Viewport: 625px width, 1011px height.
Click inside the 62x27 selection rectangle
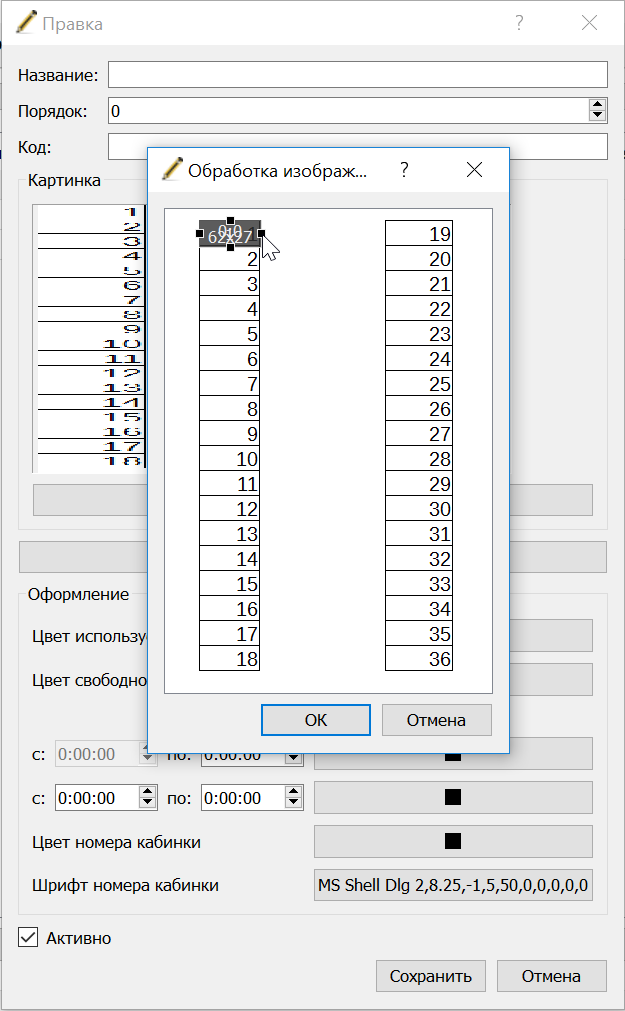coord(230,233)
